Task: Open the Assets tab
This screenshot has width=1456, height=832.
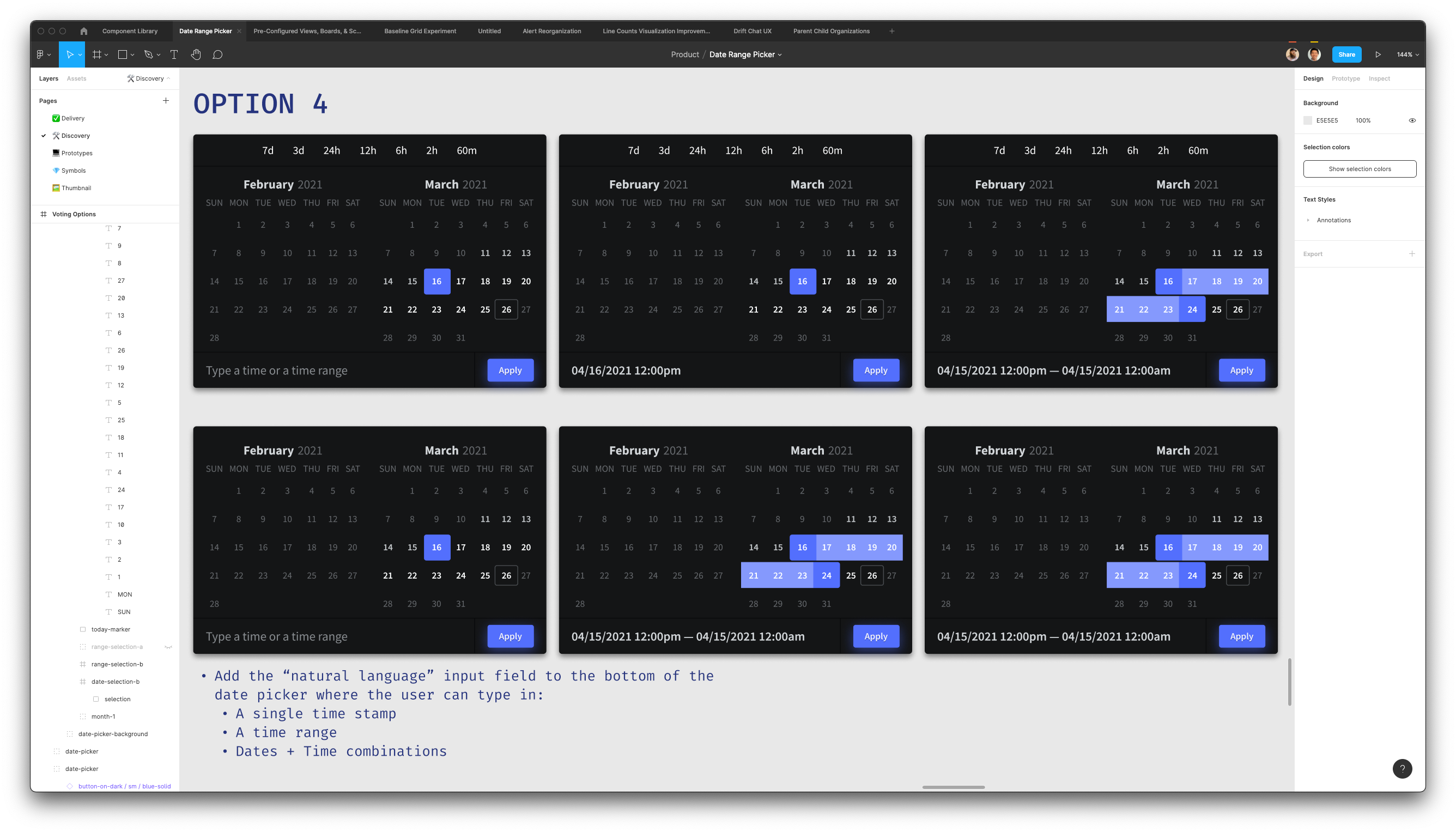Action: click(77, 78)
